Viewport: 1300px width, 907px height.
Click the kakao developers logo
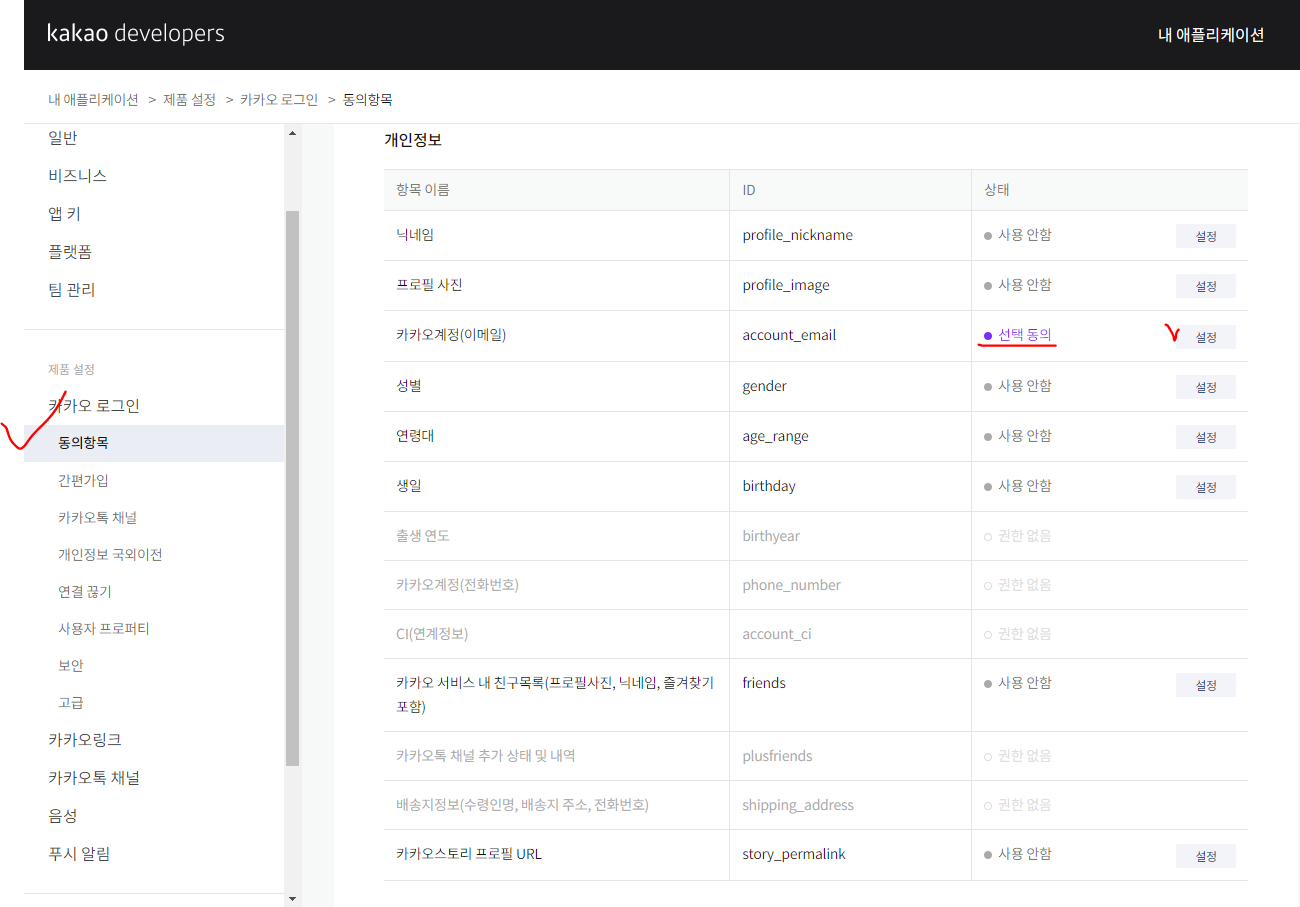[x=136, y=33]
